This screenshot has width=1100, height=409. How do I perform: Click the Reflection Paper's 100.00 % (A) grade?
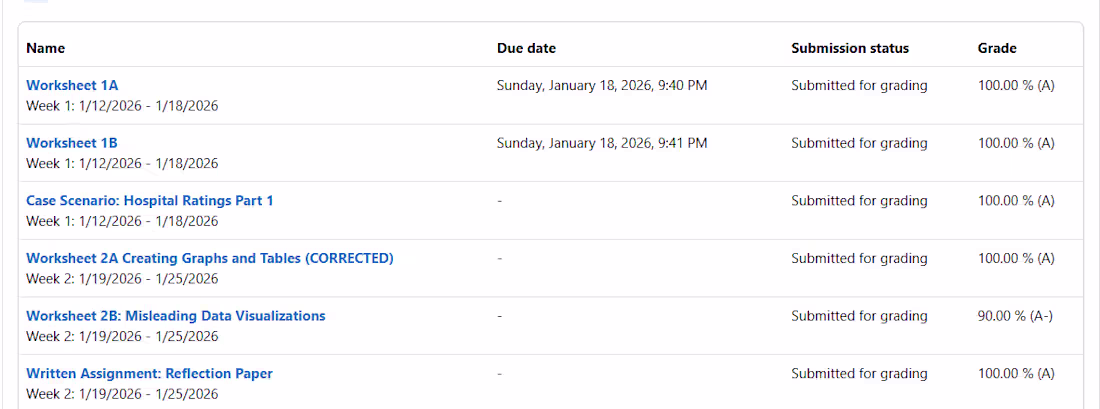point(1016,374)
